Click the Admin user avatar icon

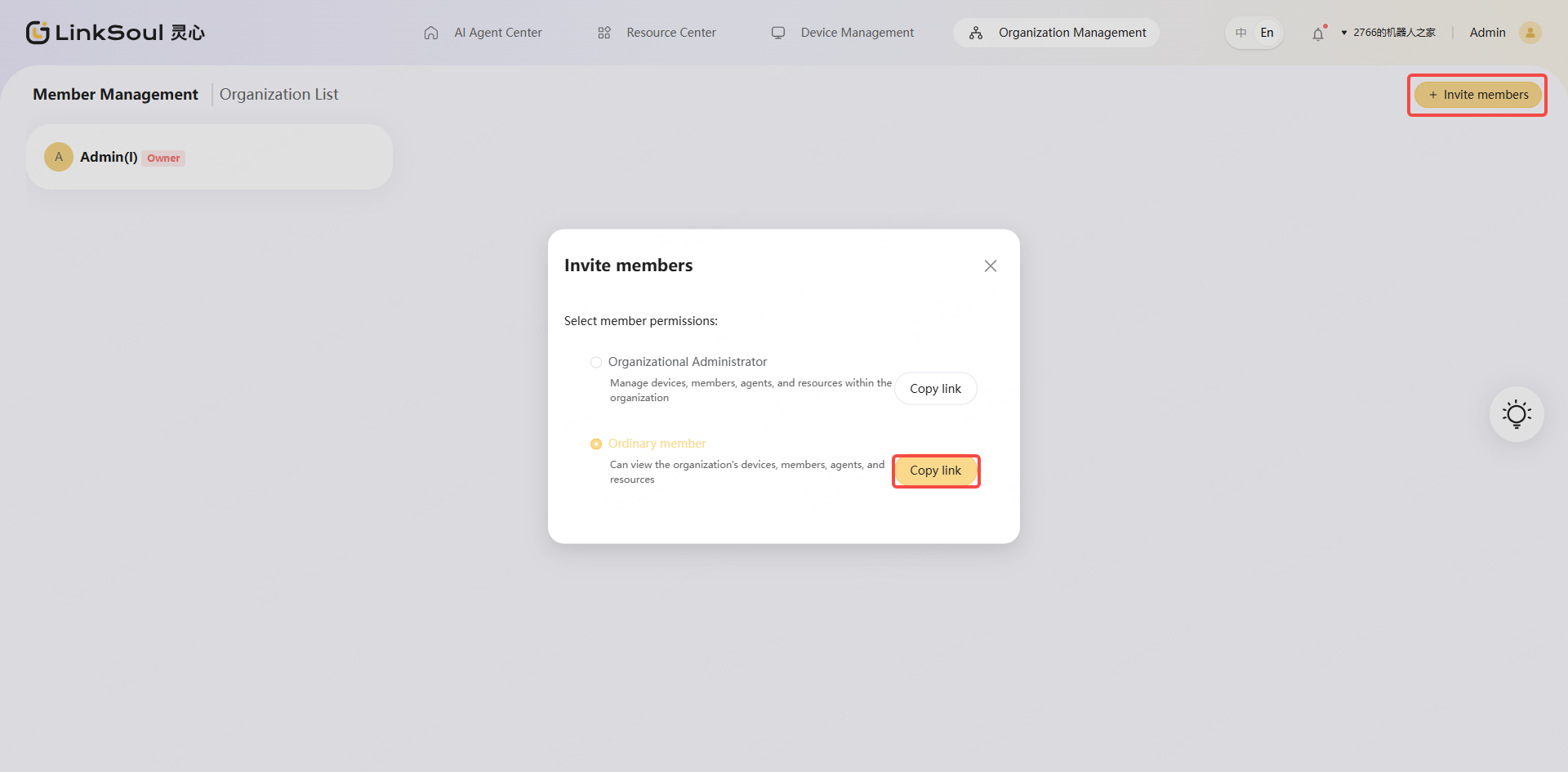tap(1530, 33)
